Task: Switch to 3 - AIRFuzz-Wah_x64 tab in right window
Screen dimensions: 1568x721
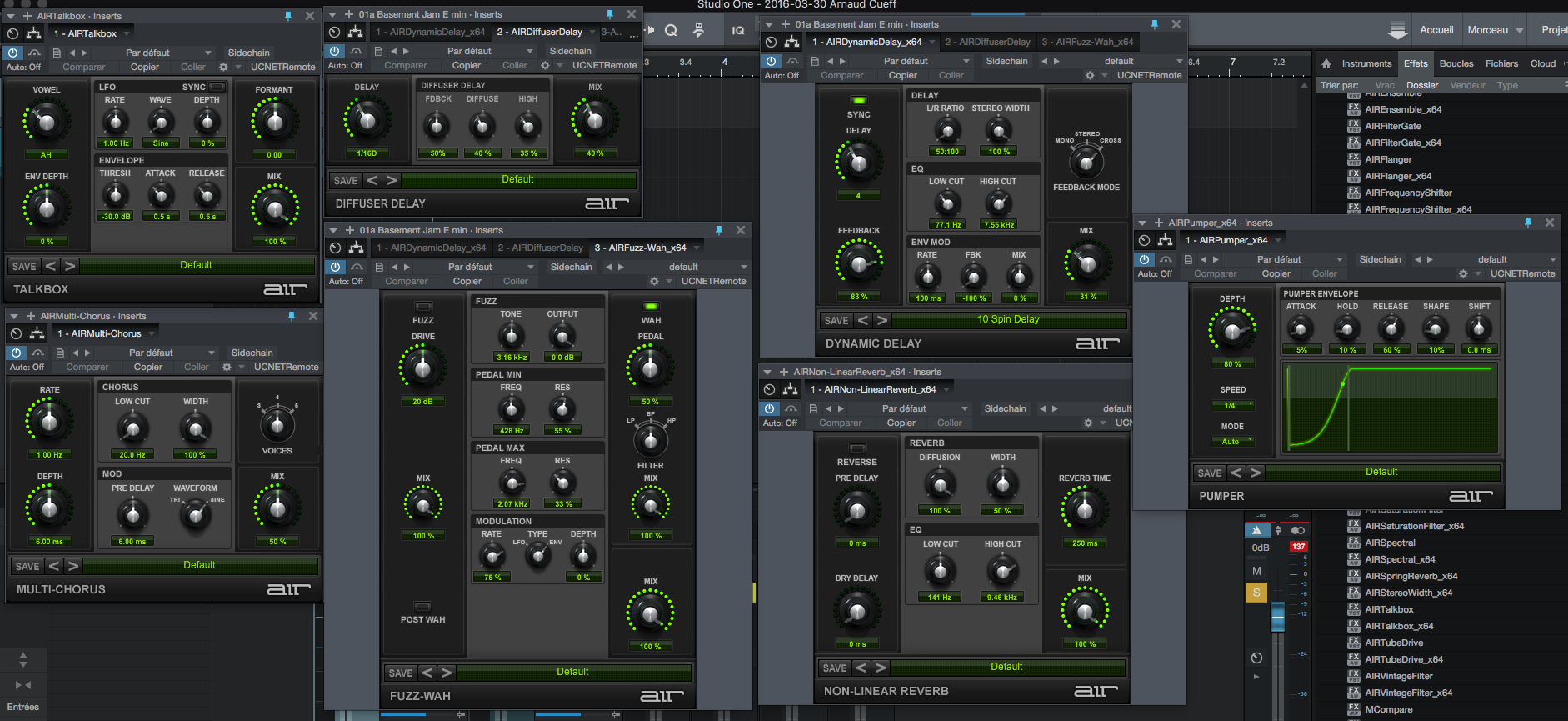Action: click(1087, 42)
